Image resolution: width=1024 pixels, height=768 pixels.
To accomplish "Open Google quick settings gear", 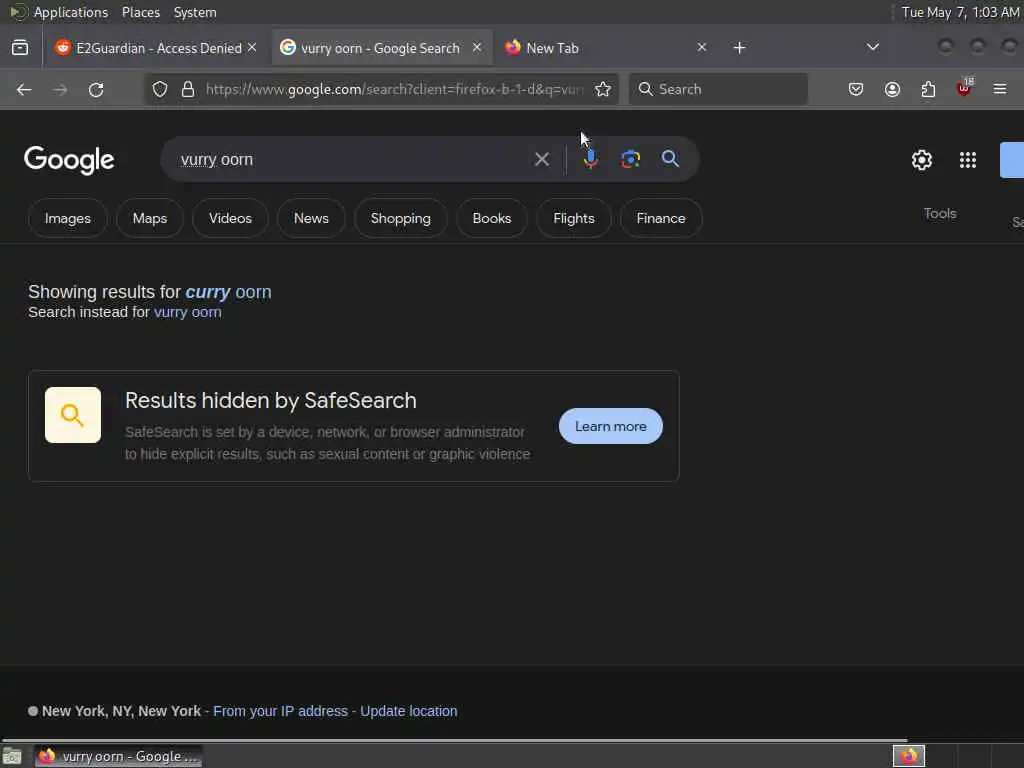I will [921, 160].
